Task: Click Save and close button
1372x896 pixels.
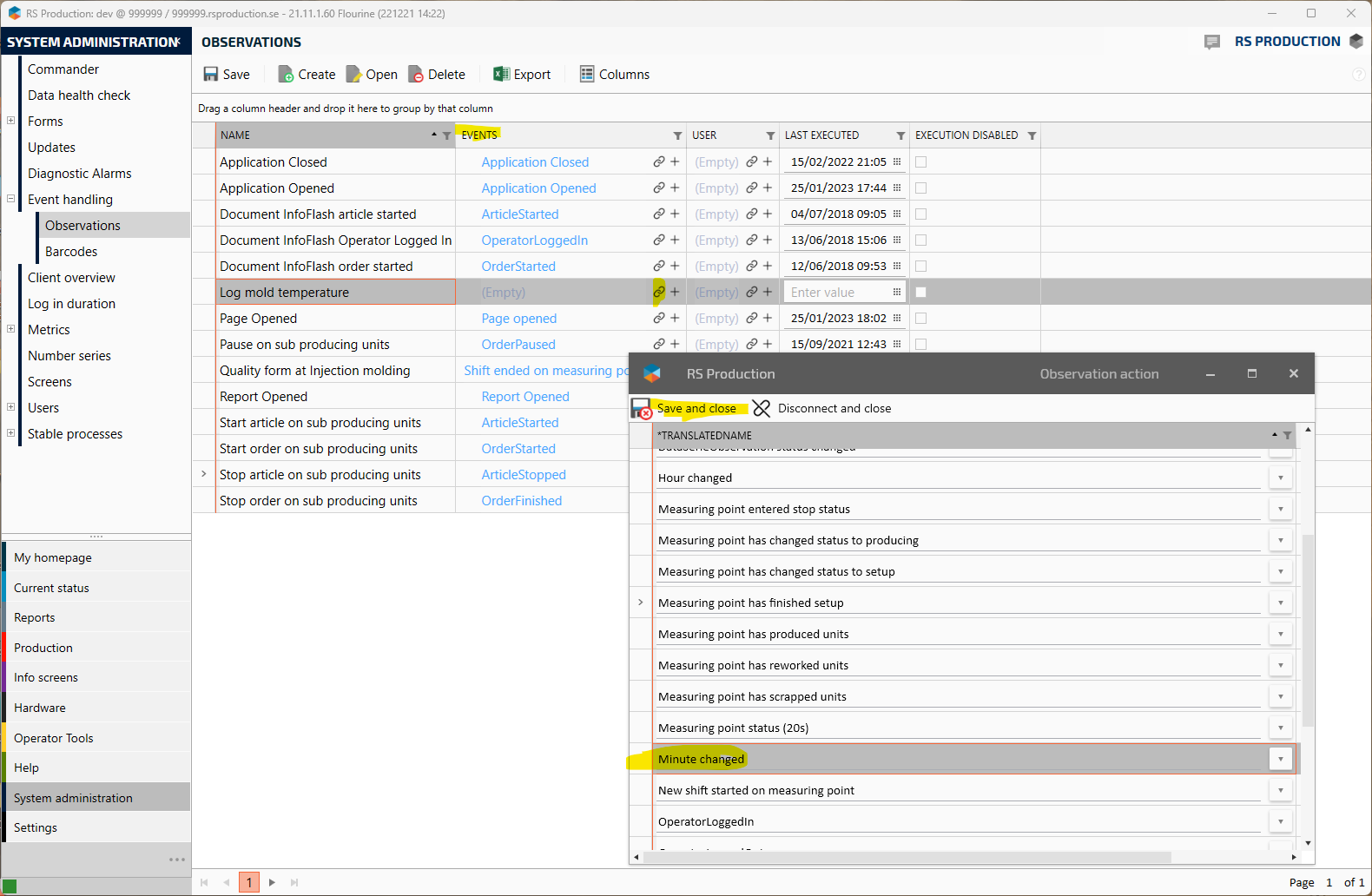Action: coord(696,408)
